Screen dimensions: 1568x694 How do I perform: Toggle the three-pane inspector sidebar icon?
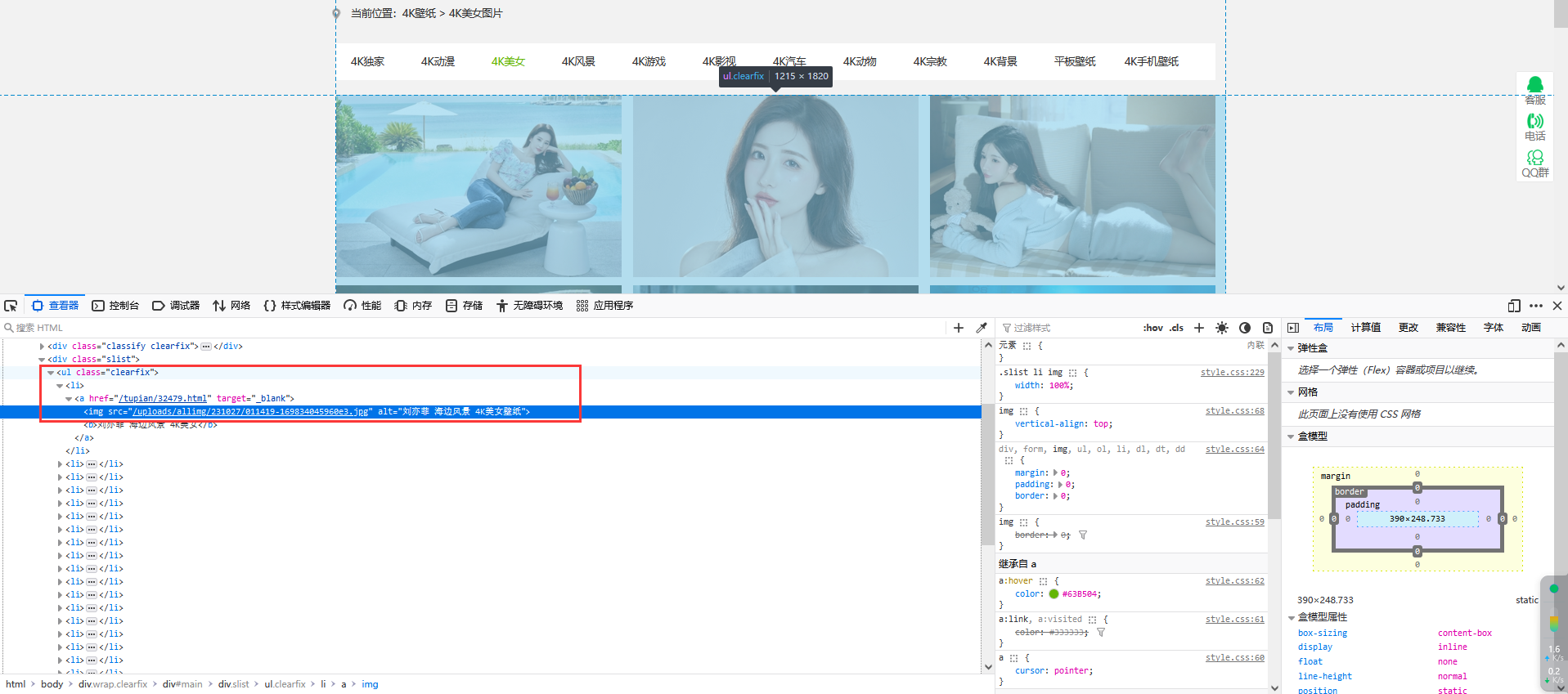point(1293,328)
